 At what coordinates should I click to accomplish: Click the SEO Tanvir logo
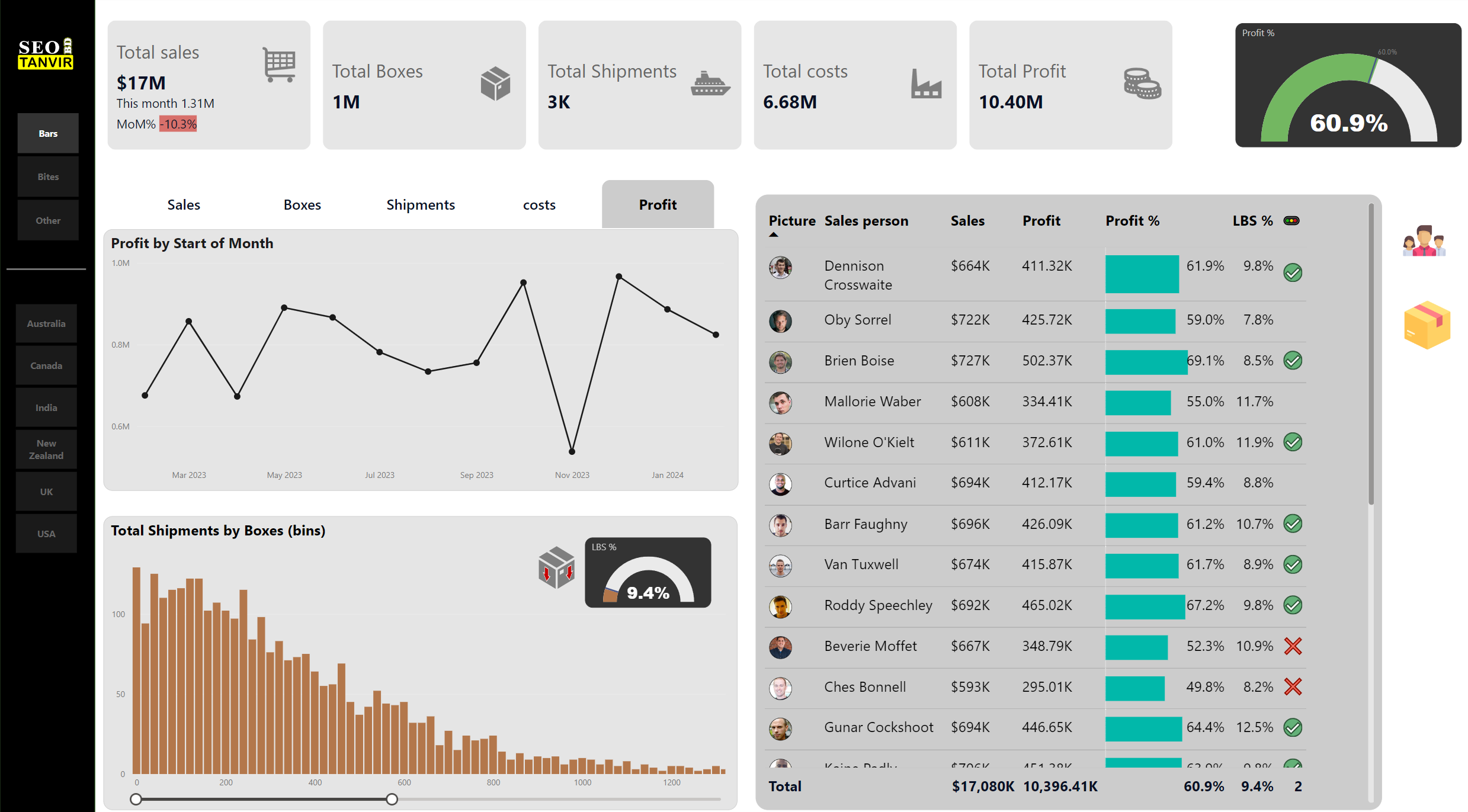pos(46,54)
